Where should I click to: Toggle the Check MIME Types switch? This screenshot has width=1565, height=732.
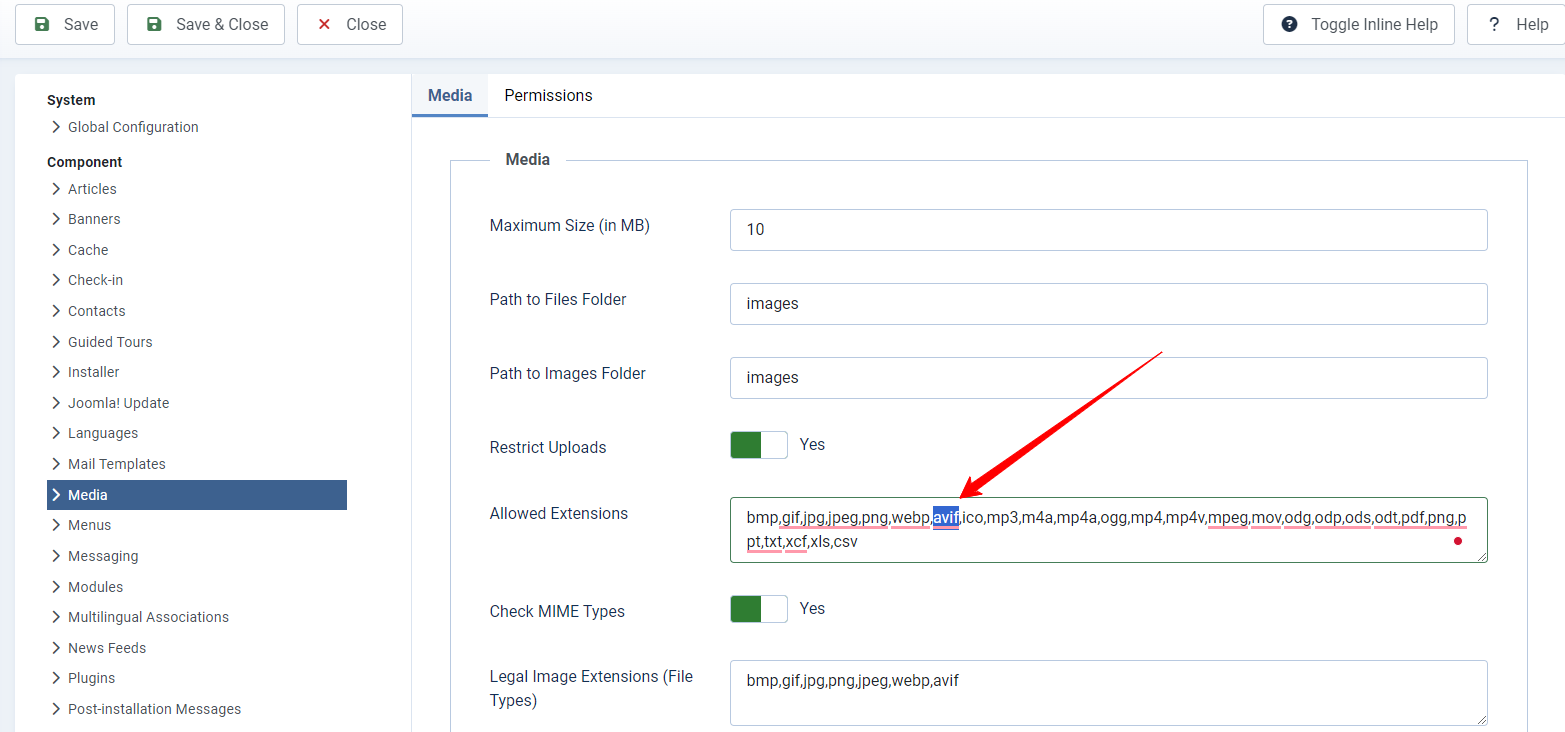tap(759, 609)
